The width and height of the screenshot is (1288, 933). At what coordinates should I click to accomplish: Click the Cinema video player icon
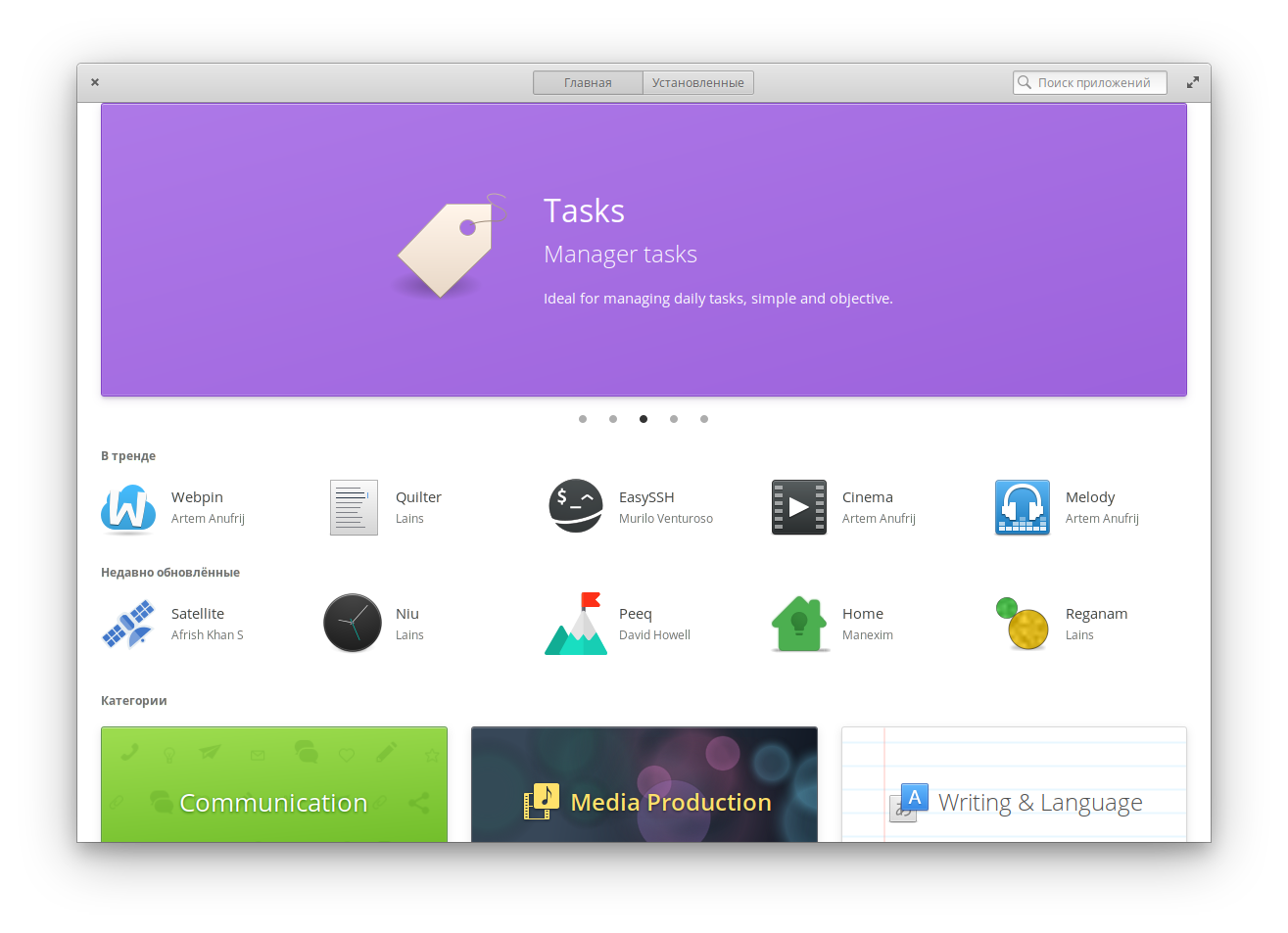[x=799, y=507]
